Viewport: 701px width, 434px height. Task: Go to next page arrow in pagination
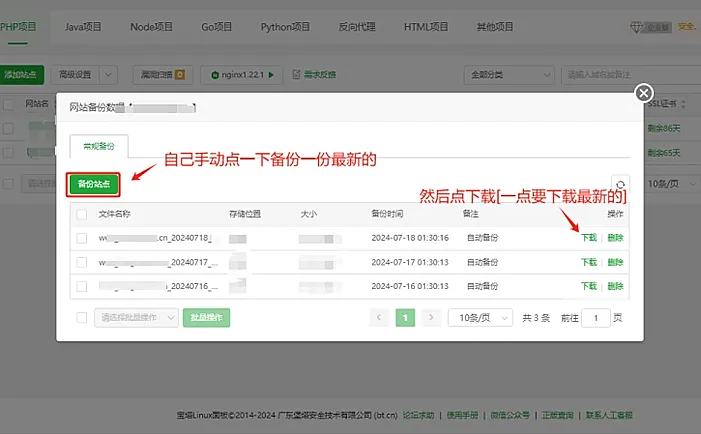tap(431, 317)
